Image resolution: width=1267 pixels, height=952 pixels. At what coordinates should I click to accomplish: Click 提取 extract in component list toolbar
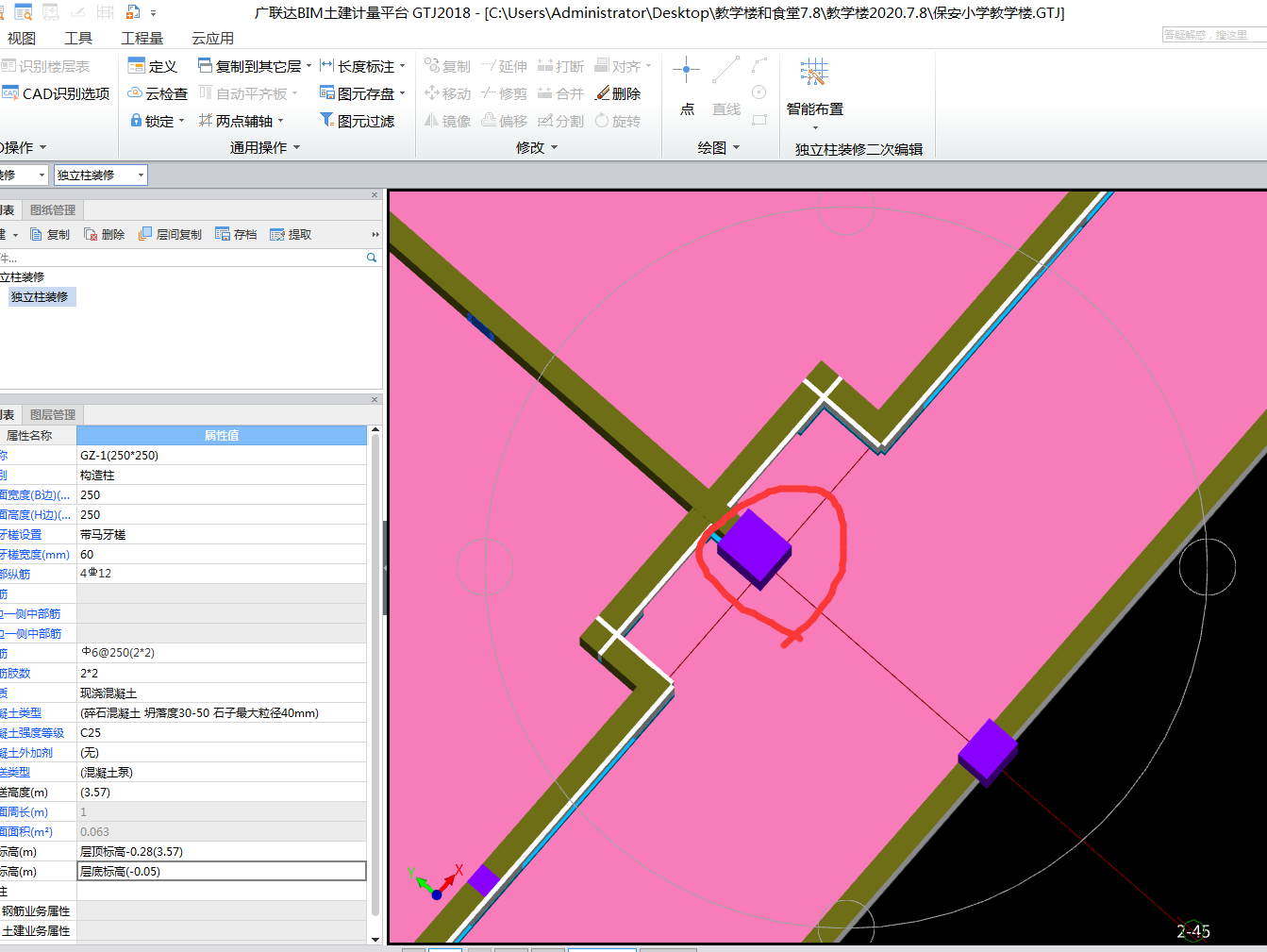[x=291, y=234]
